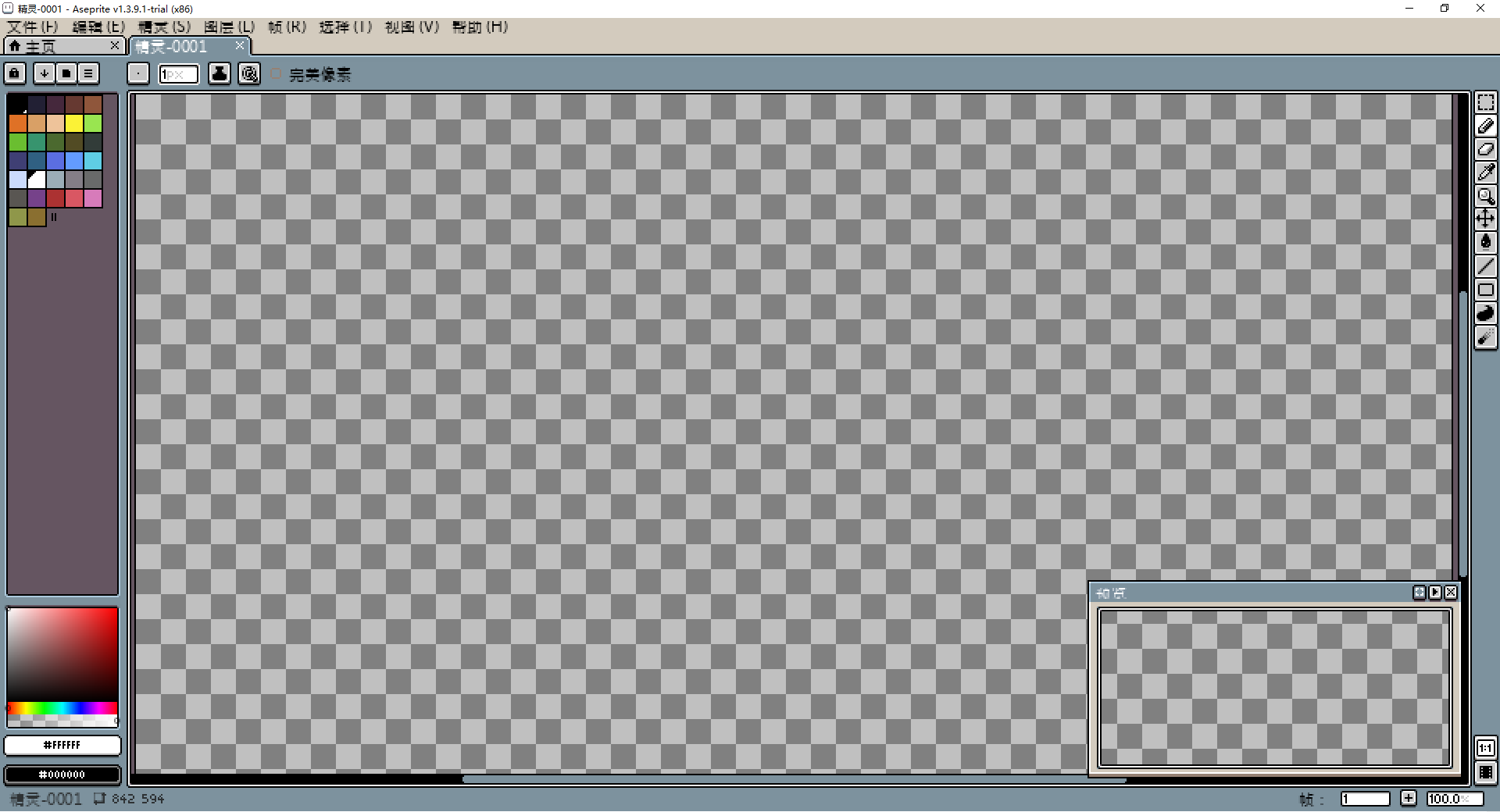The width and height of the screenshot is (1500, 812).
Task: Choose the Line tool
Action: pyautogui.click(x=1485, y=266)
